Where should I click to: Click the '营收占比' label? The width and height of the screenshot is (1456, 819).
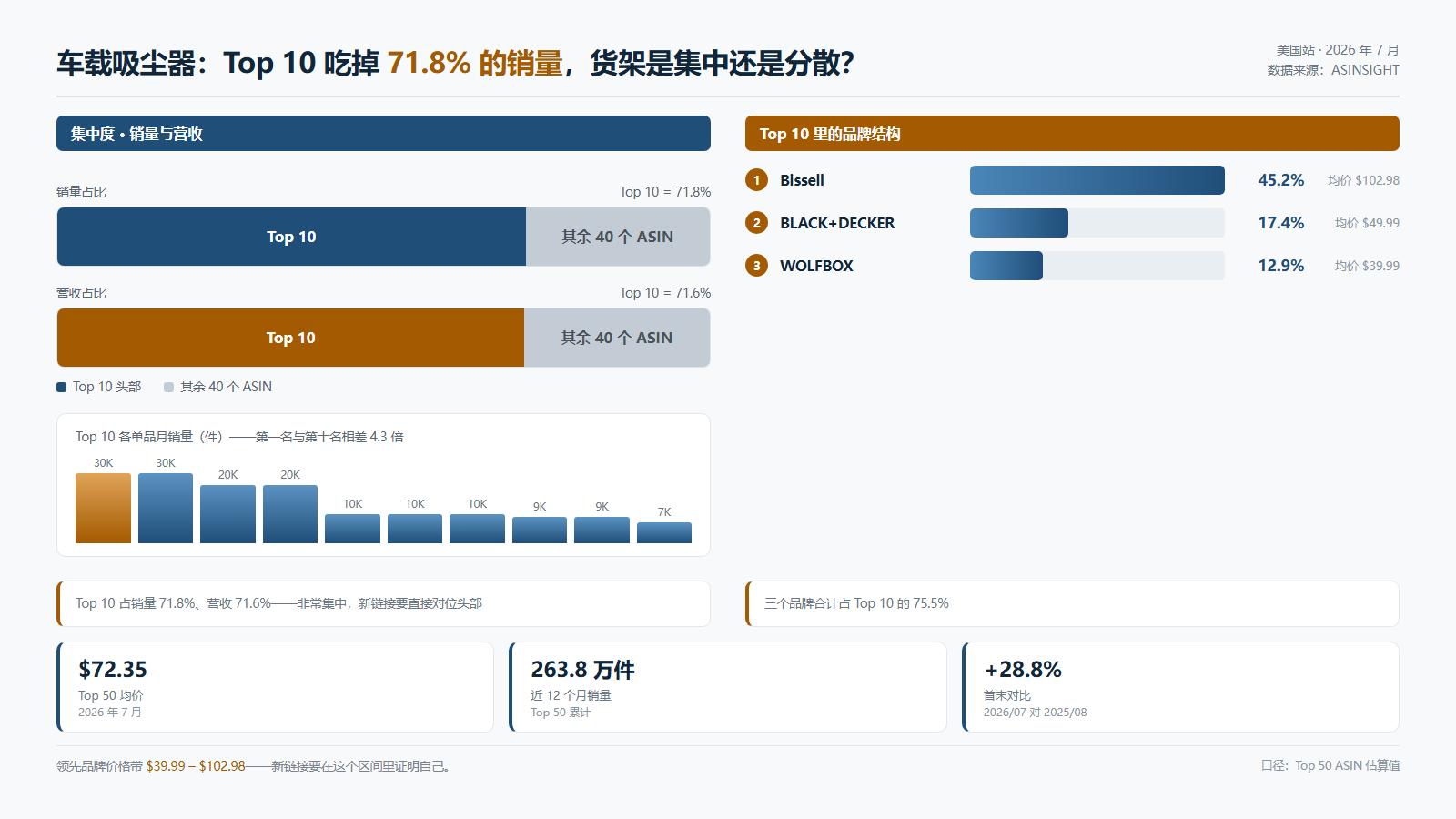coord(81,293)
